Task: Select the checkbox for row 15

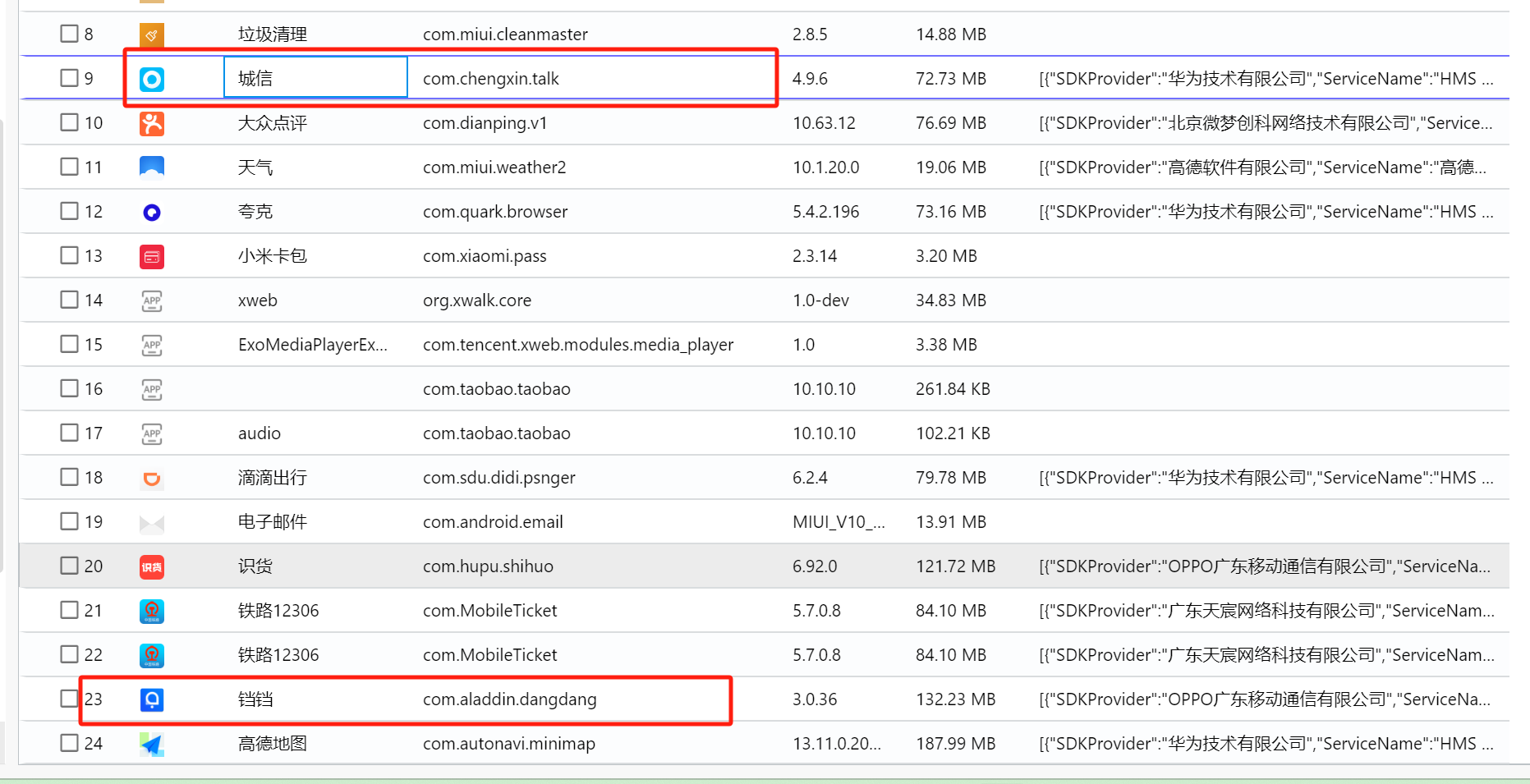Action: click(69, 344)
